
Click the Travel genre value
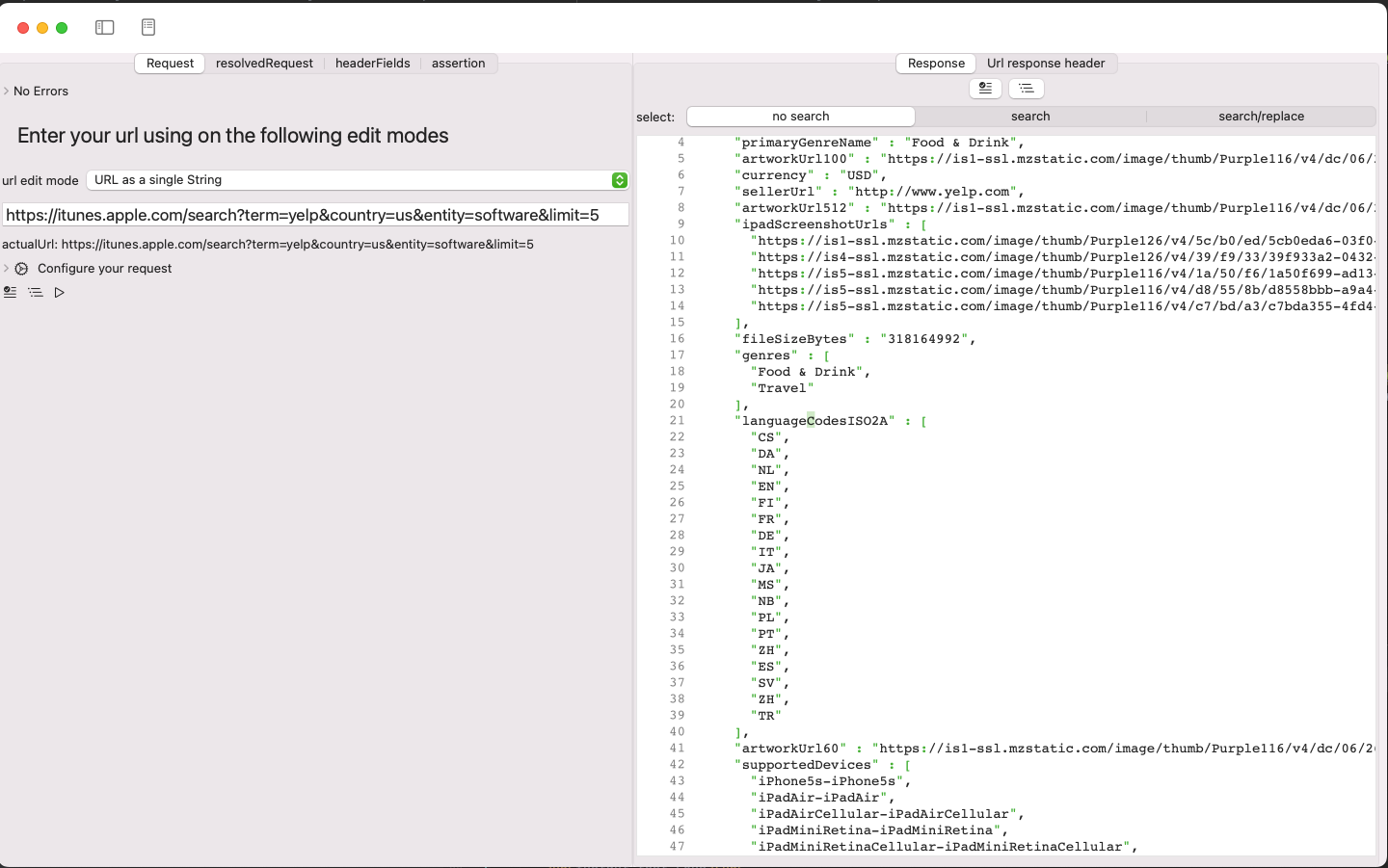tap(782, 388)
